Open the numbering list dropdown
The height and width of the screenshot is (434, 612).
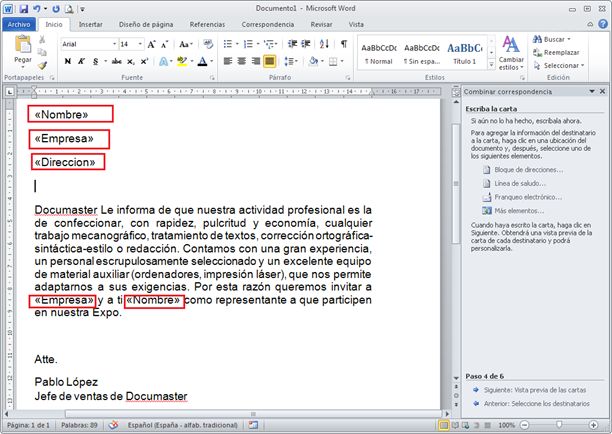pyautogui.click(x=258, y=44)
